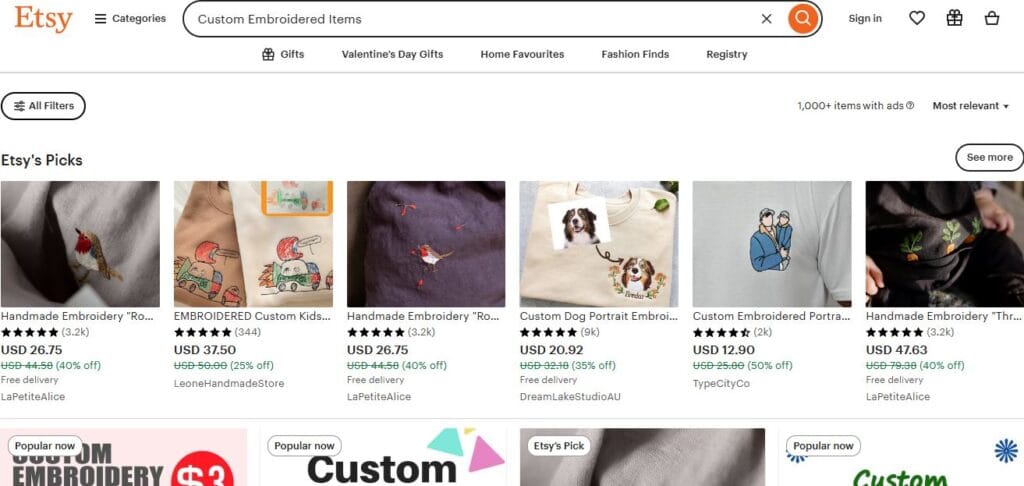This screenshot has width=1024, height=486.
Task: Open the All Filters panel
Action: point(43,106)
